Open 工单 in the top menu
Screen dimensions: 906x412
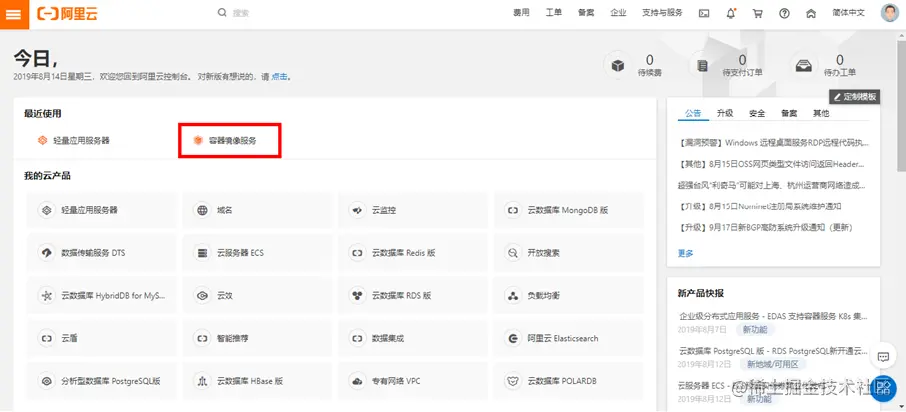coord(554,13)
